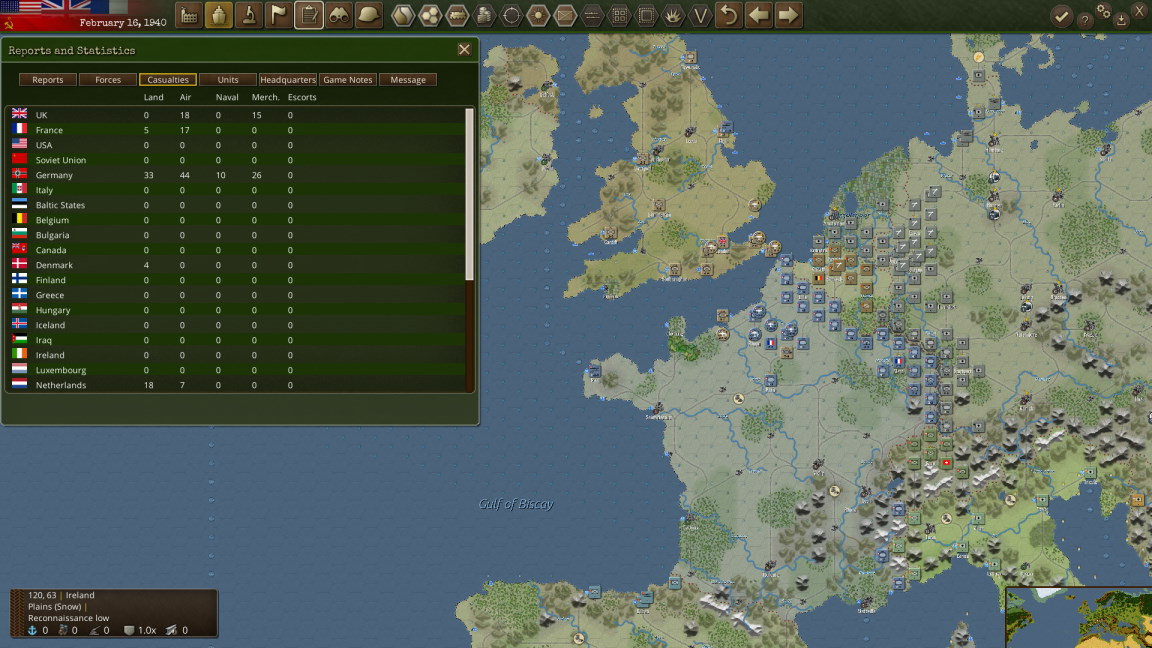Close the Reports and Statistics panel
The width and height of the screenshot is (1152, 648).
[464, 49]
